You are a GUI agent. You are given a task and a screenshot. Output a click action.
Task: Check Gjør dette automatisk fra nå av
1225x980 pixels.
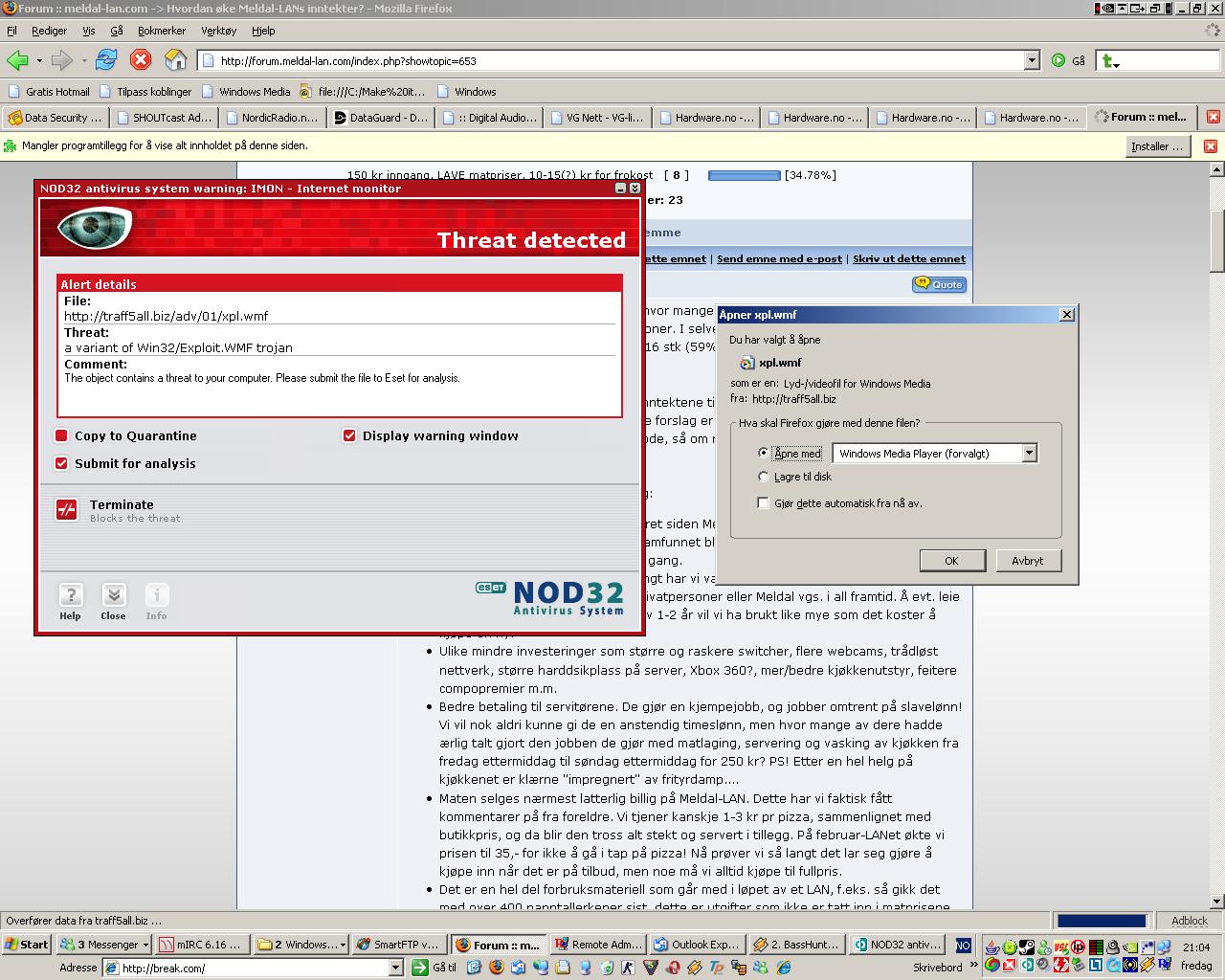pyautogui.click(x=763, y=502)
